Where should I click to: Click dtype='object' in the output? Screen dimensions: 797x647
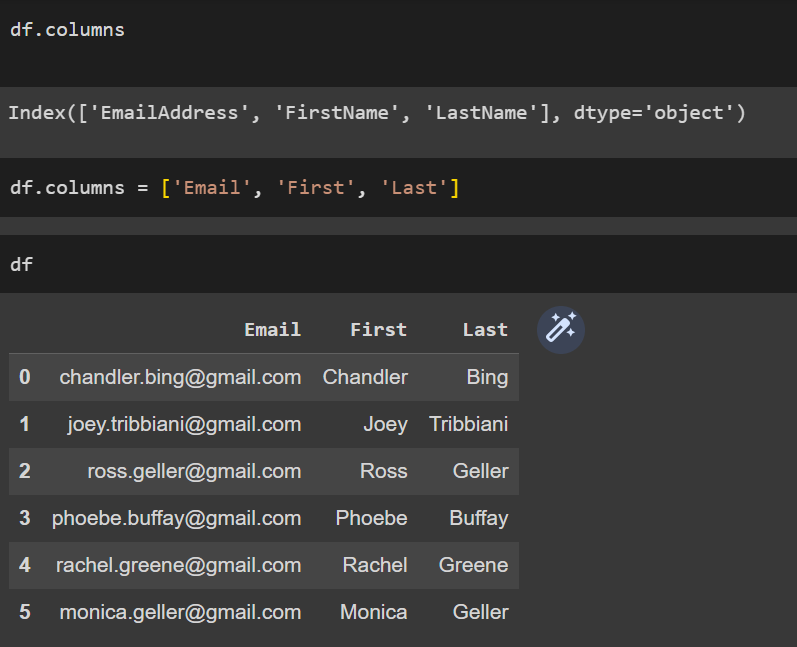pos(653,113)
